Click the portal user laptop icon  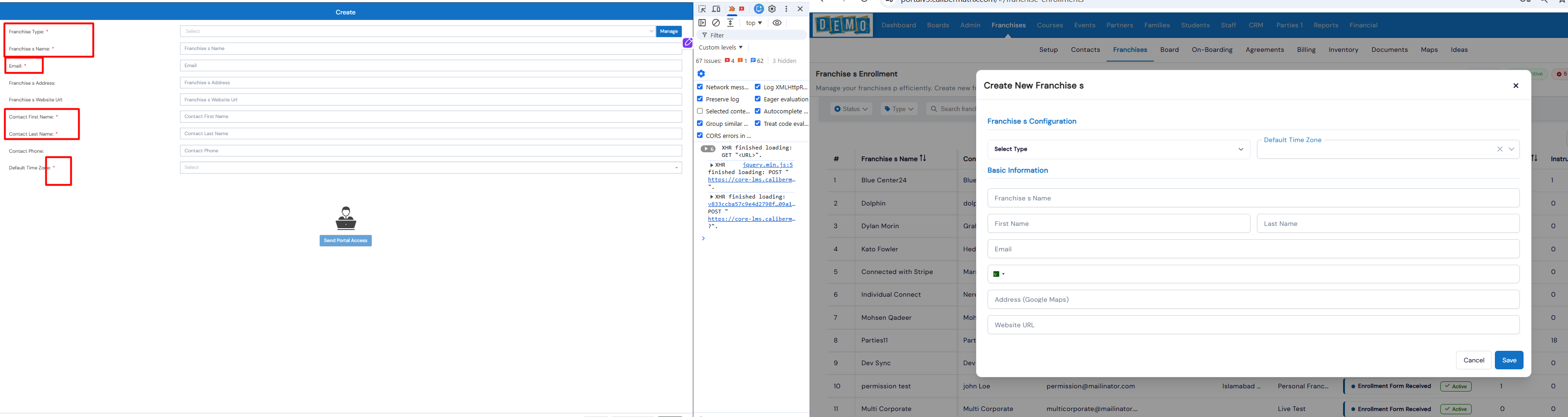click(346, 218)
